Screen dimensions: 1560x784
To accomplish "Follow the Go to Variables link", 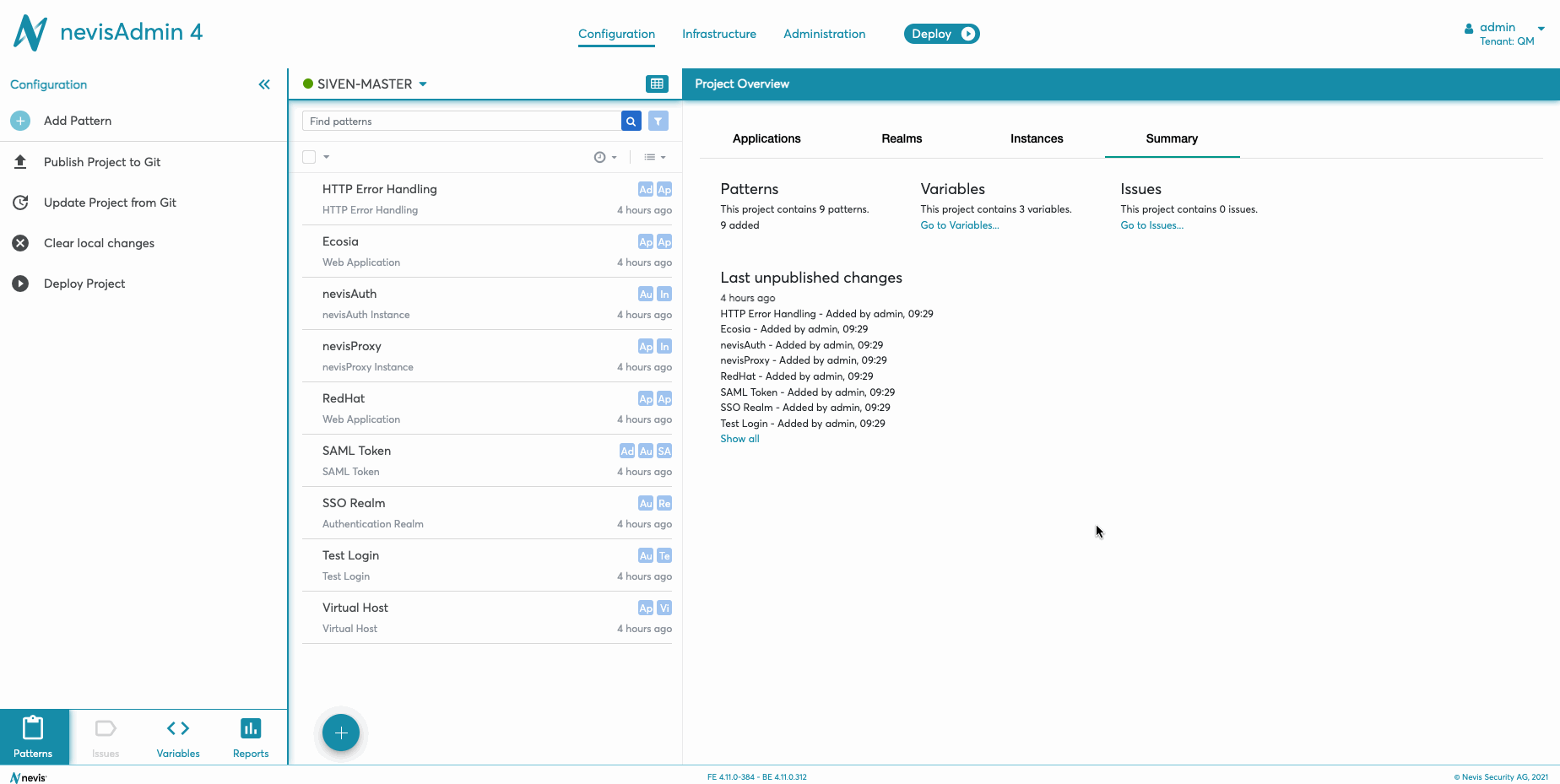I will pyautogui.click(x=959, y=225).
